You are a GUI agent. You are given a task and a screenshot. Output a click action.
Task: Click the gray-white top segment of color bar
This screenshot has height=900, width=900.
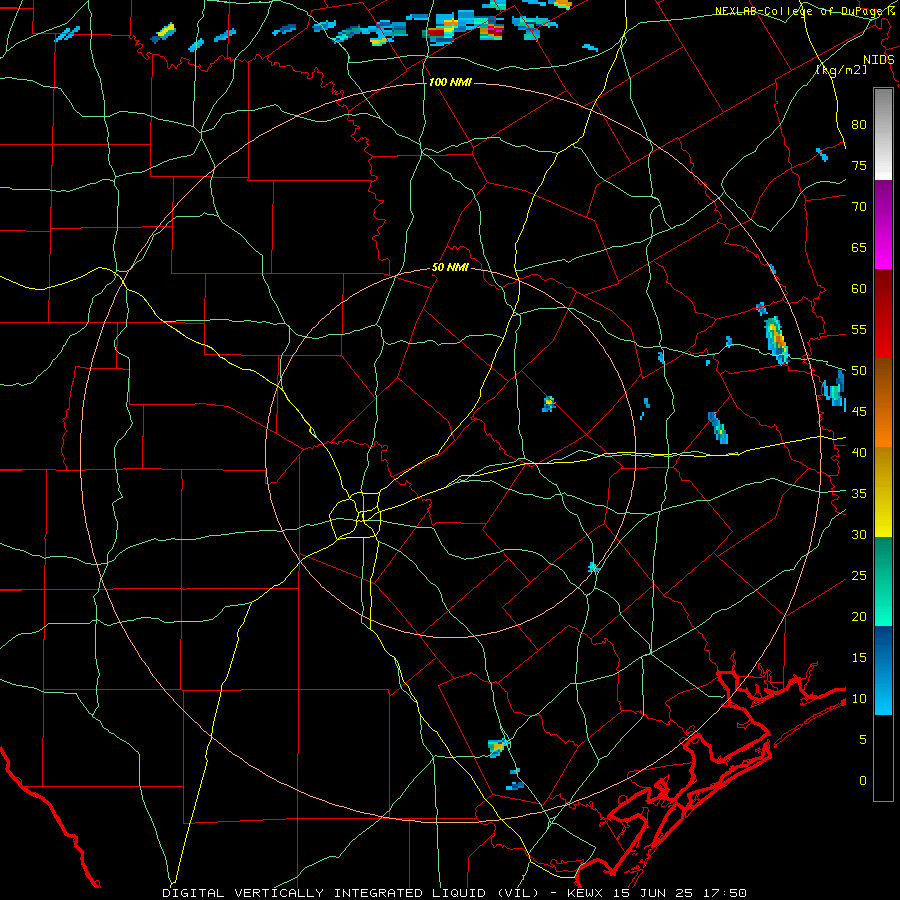[883, 134]
